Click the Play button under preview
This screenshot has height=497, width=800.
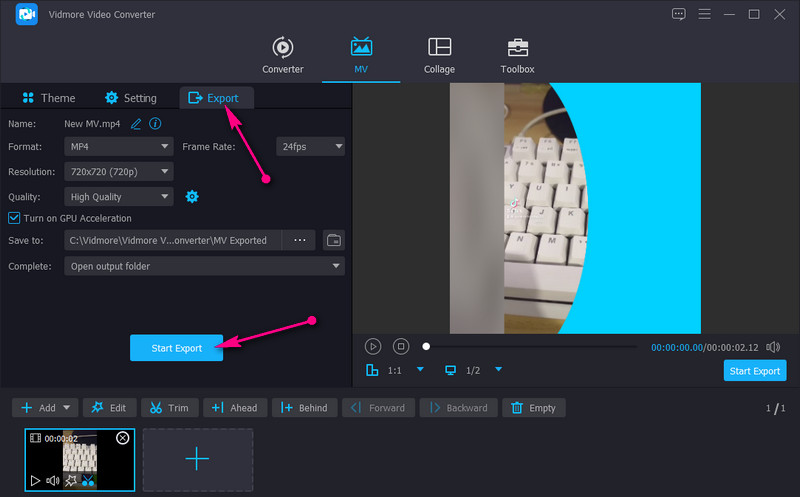point(373,347)
